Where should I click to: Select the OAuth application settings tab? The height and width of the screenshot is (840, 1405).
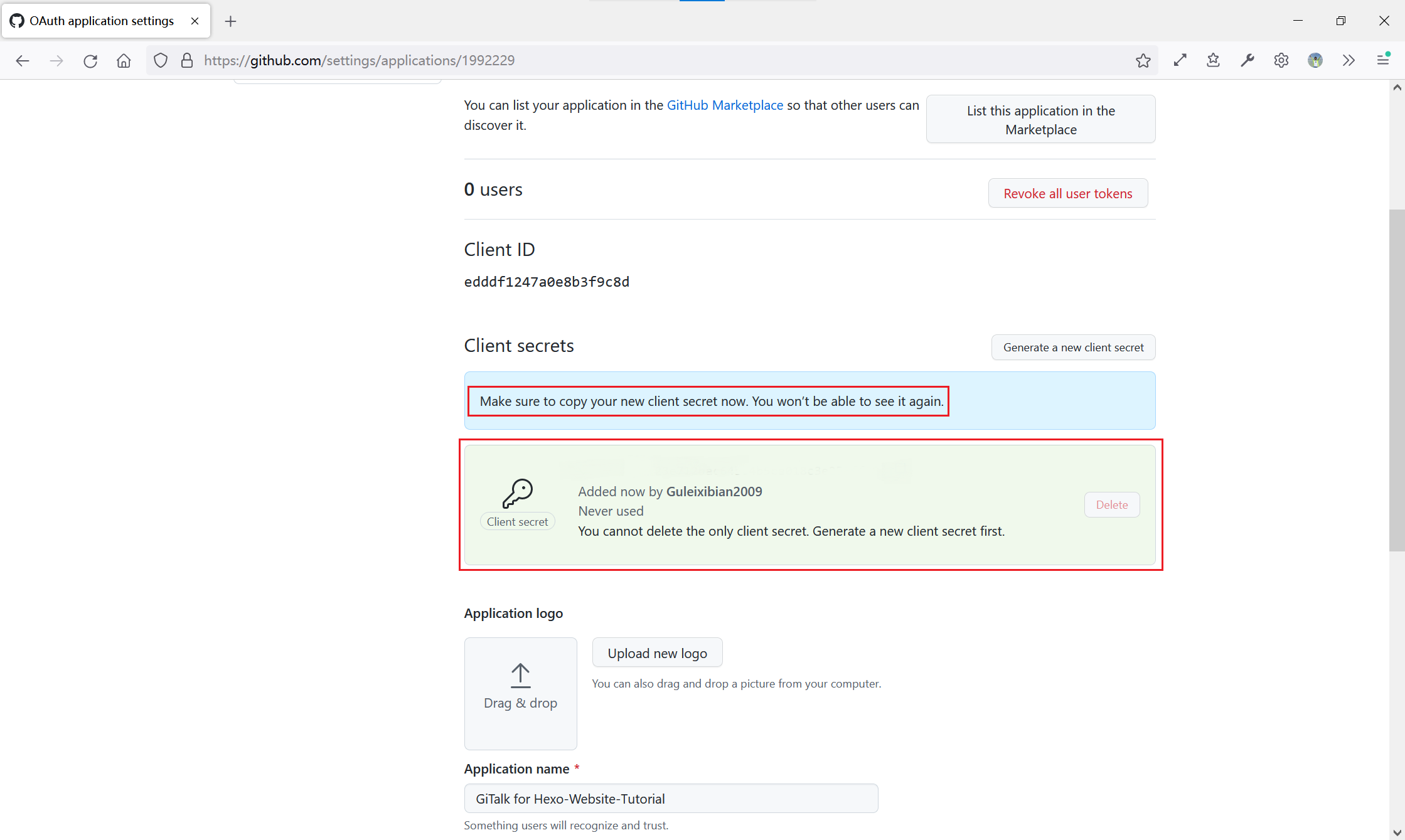point(102,21)
